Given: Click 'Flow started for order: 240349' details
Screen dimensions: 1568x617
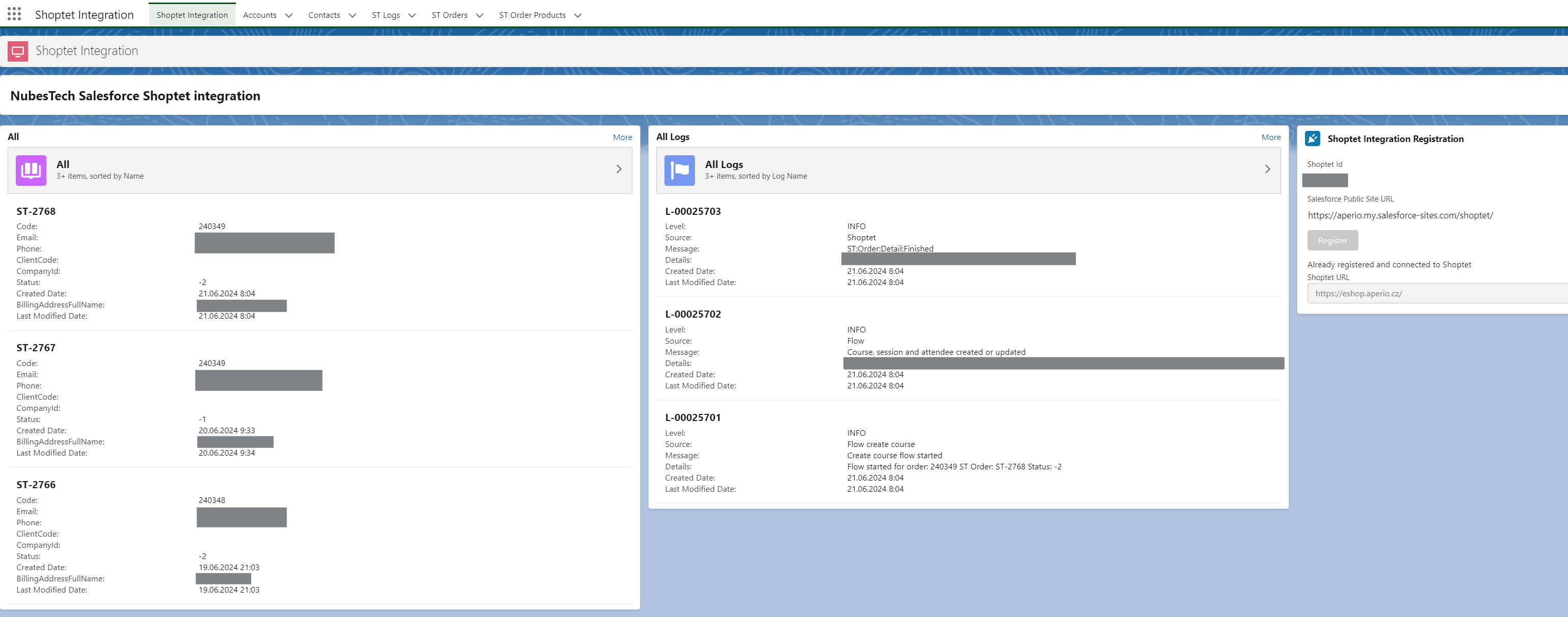Looking at the screenshot, I should 954,466.
